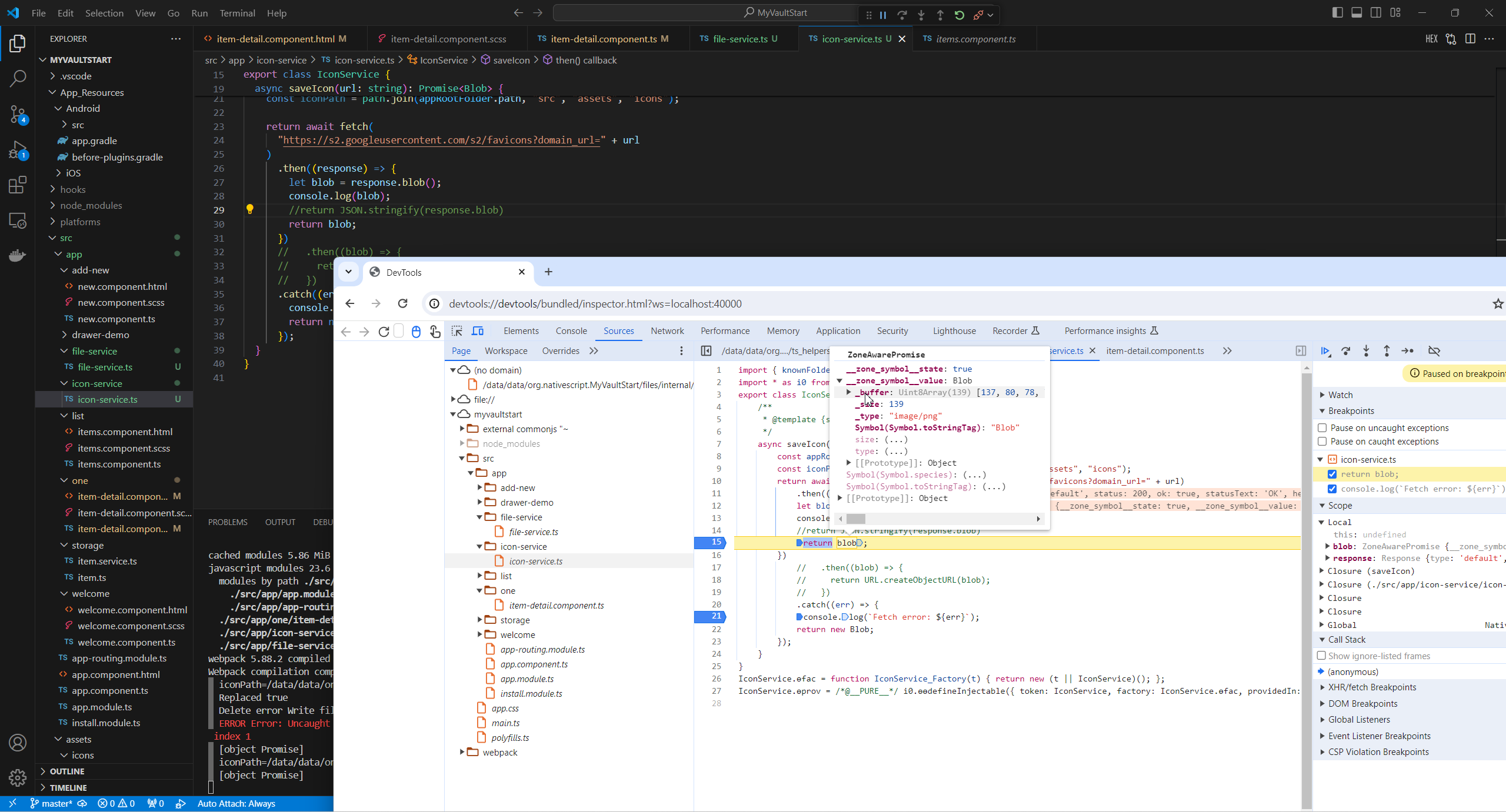Enable Pause on uncaught exceptions
This screenshot has width=1506, height=812.
coord(1322,428)
